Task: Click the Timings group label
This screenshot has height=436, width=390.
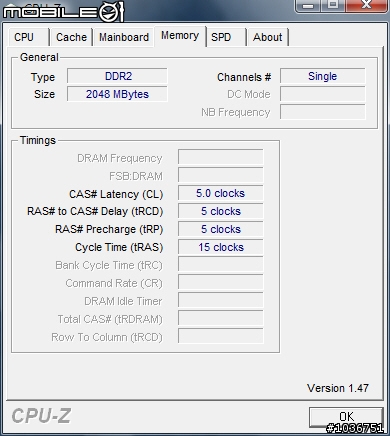Action: click(38, 140)
